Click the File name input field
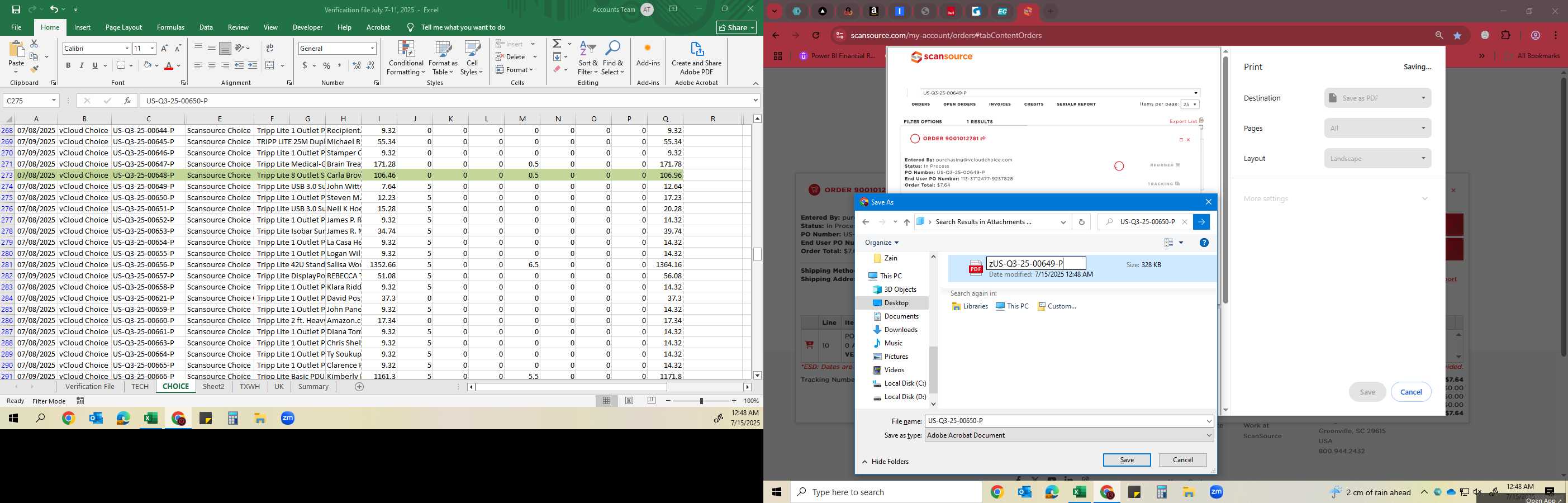1568x503 pixels. click(1070, 421)
